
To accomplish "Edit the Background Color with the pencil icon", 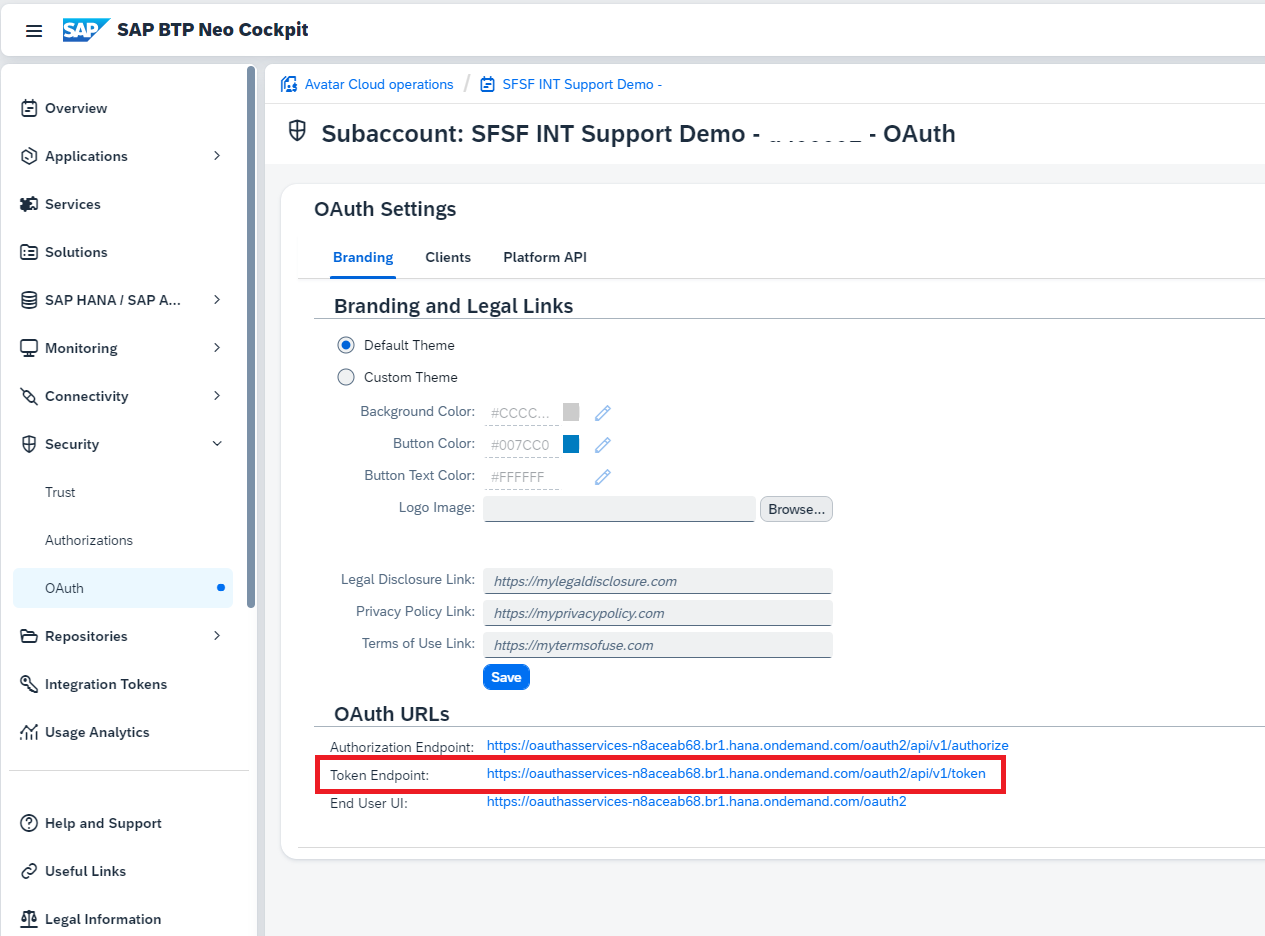I will click(x=602, y=412).
